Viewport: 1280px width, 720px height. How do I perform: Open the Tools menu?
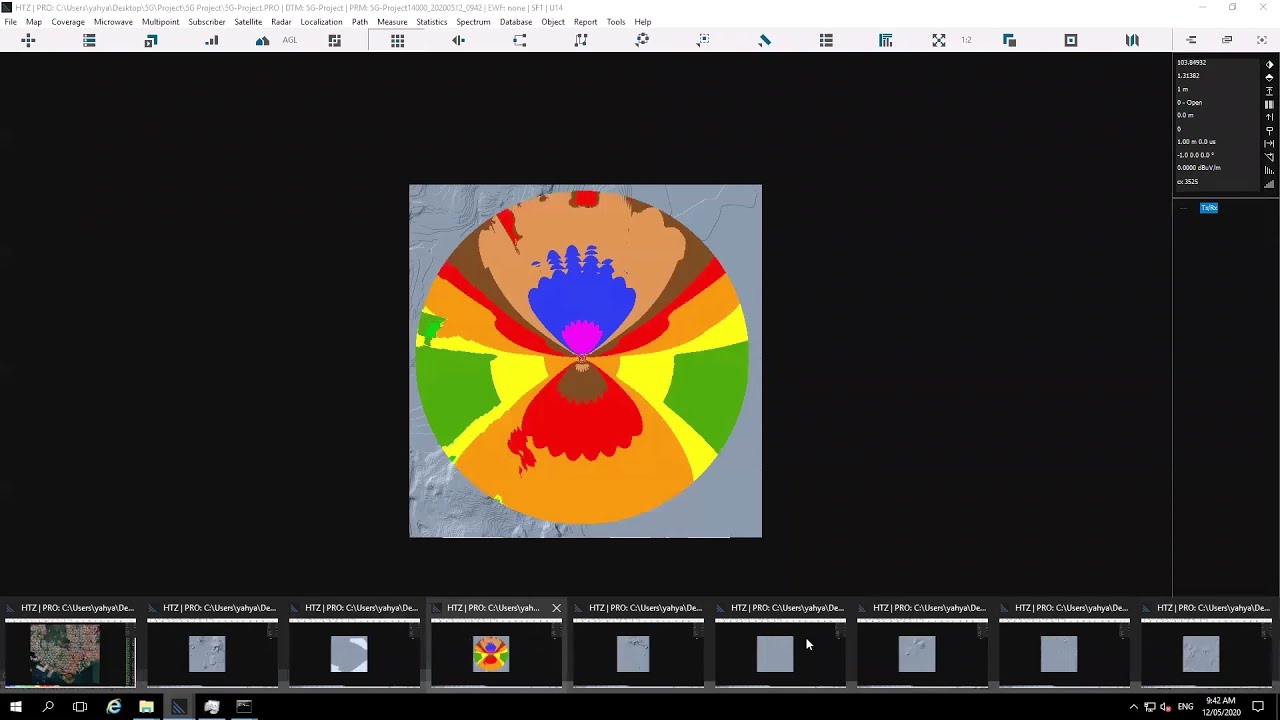coord(616,22)
